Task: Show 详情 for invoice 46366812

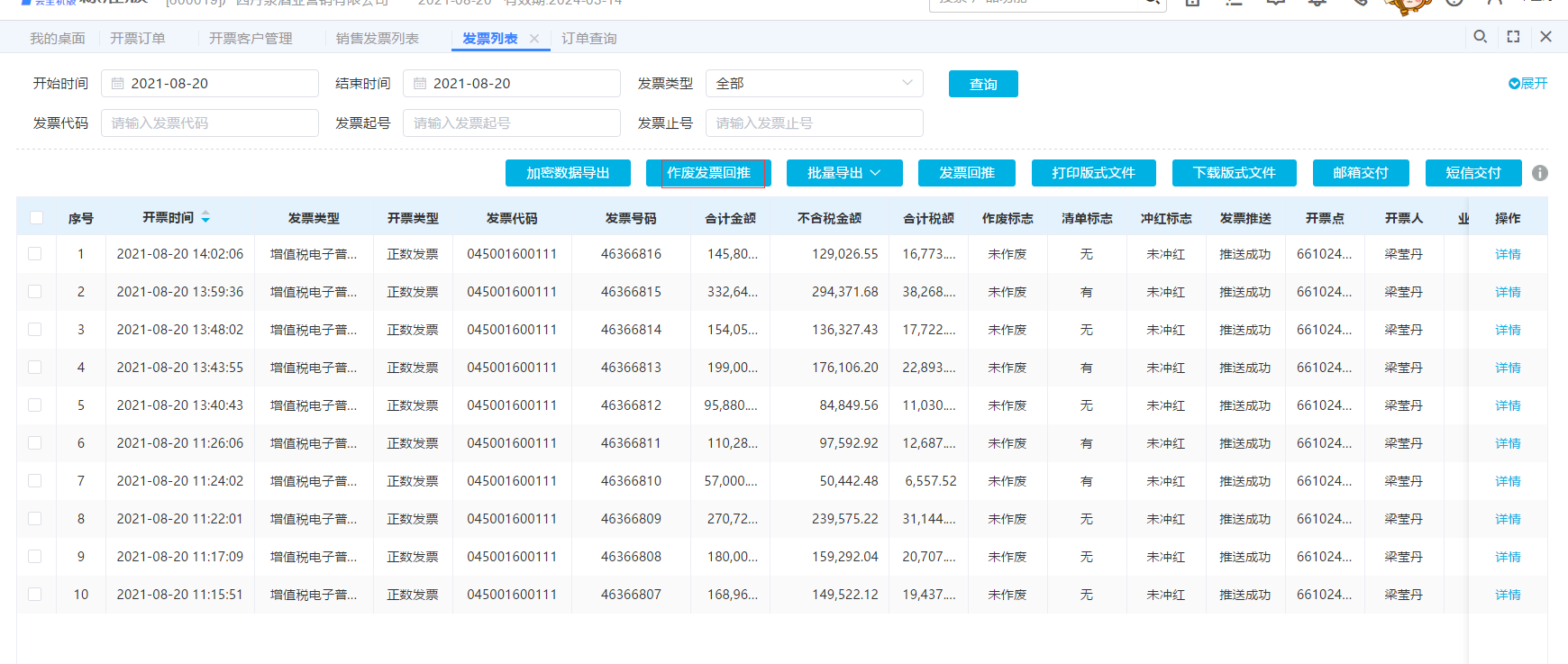Action: 1508,405
